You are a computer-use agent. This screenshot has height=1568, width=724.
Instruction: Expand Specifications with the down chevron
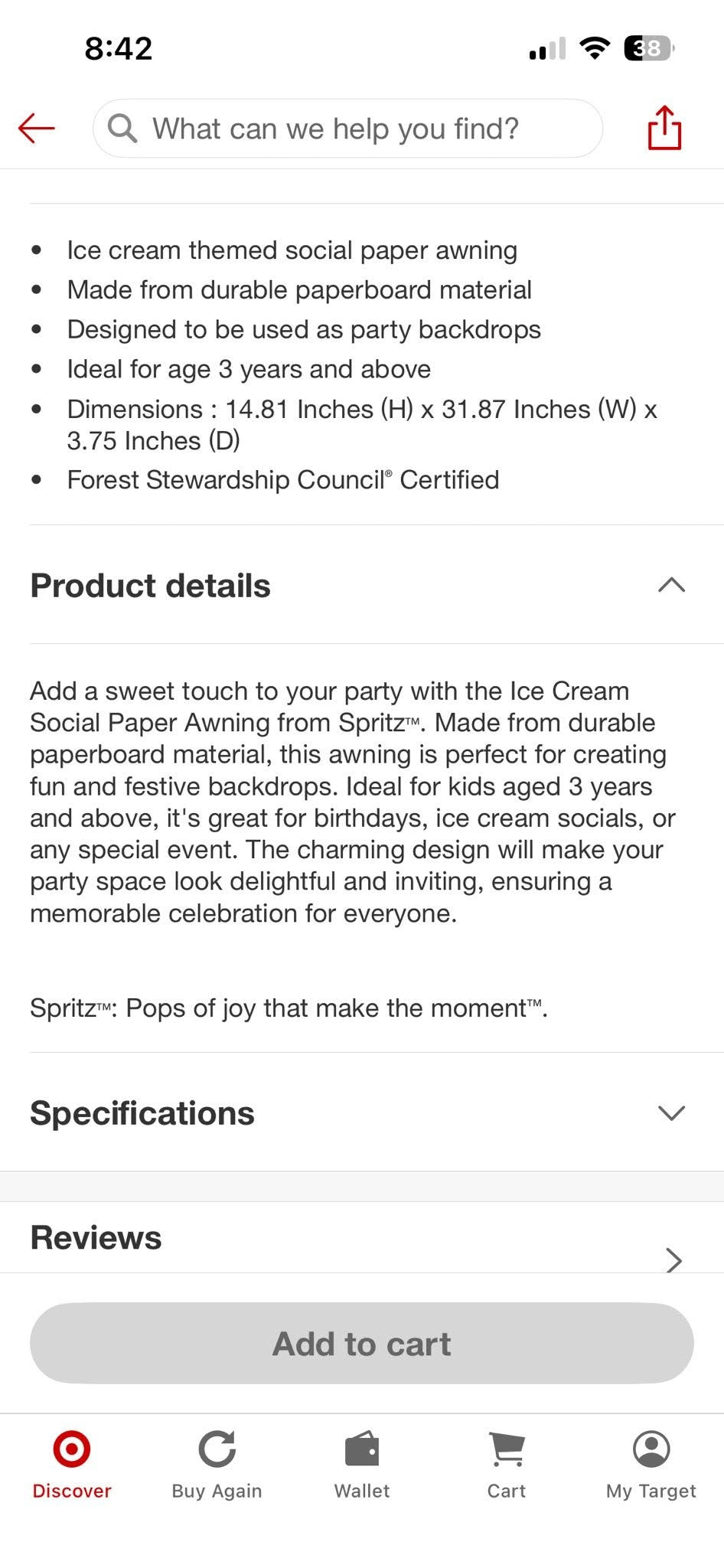[x=671, y=1112]
